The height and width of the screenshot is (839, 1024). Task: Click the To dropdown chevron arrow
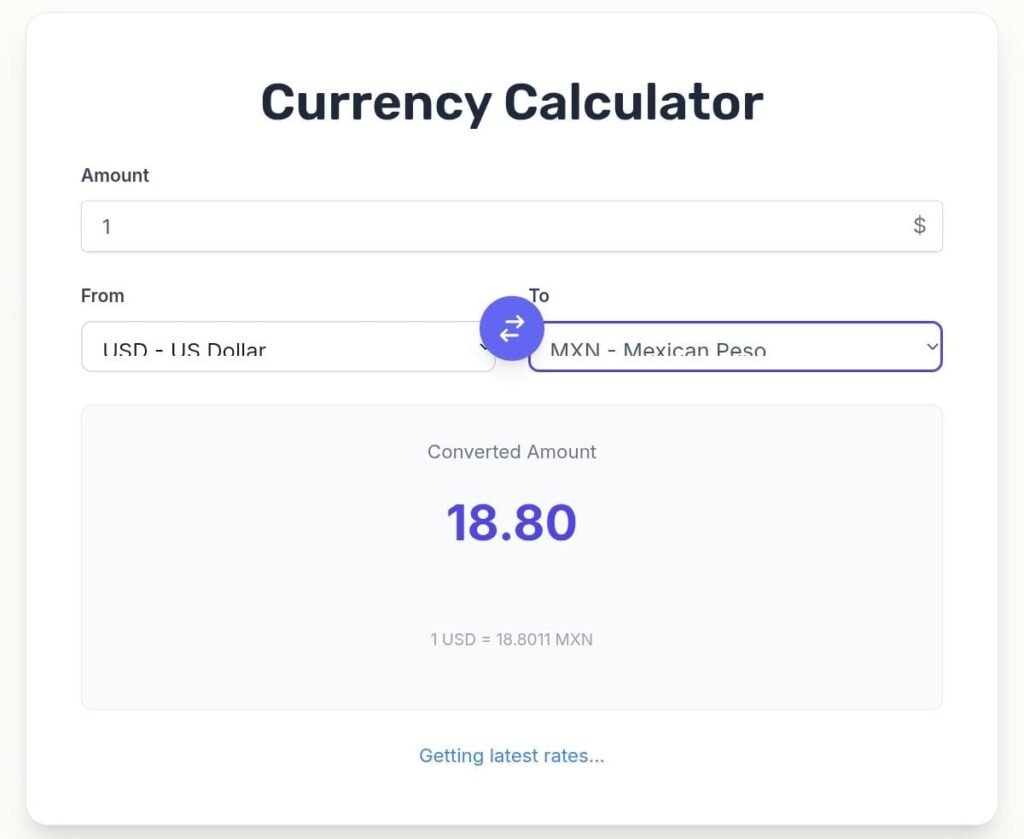pos(931,347)
